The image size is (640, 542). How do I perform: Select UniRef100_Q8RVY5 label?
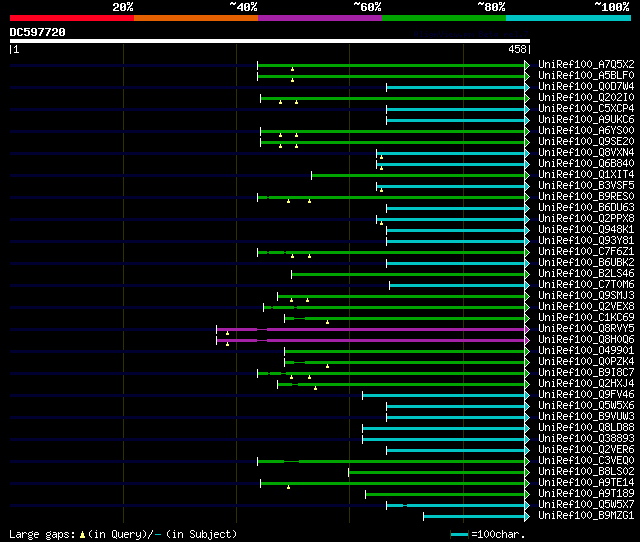pos(586,329)
